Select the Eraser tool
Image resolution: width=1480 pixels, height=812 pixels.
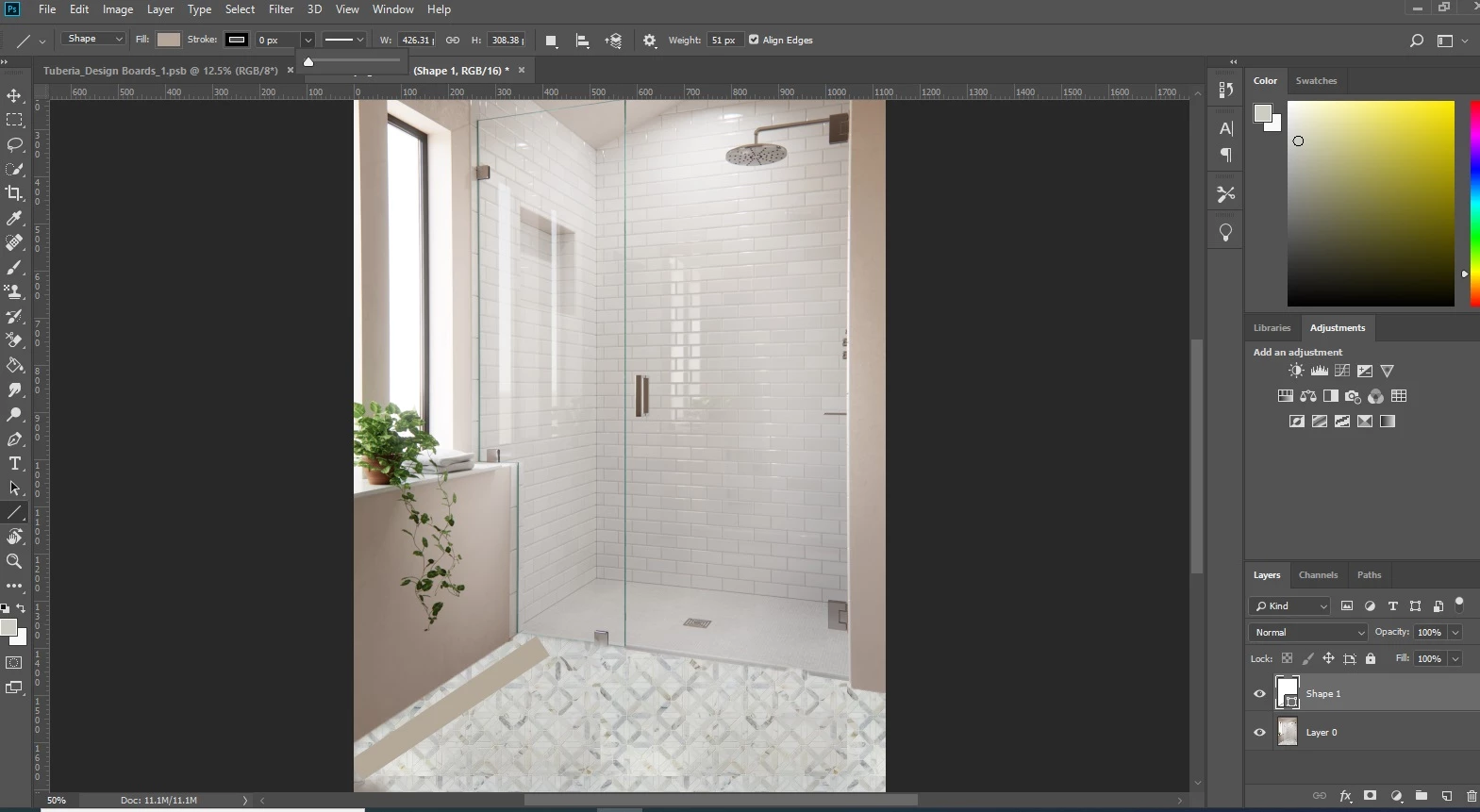14,340
